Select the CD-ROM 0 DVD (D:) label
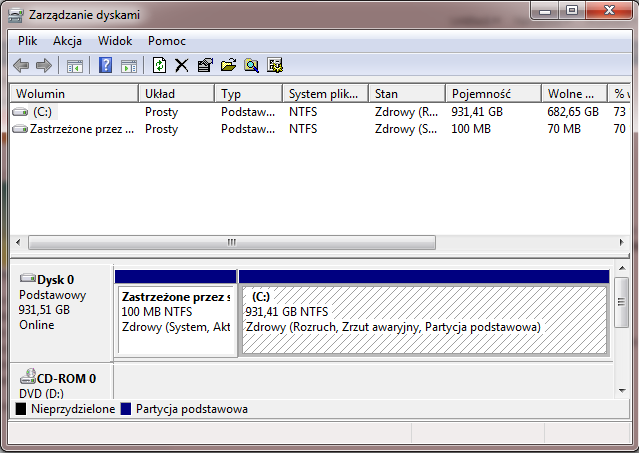 tap(61, 381)
